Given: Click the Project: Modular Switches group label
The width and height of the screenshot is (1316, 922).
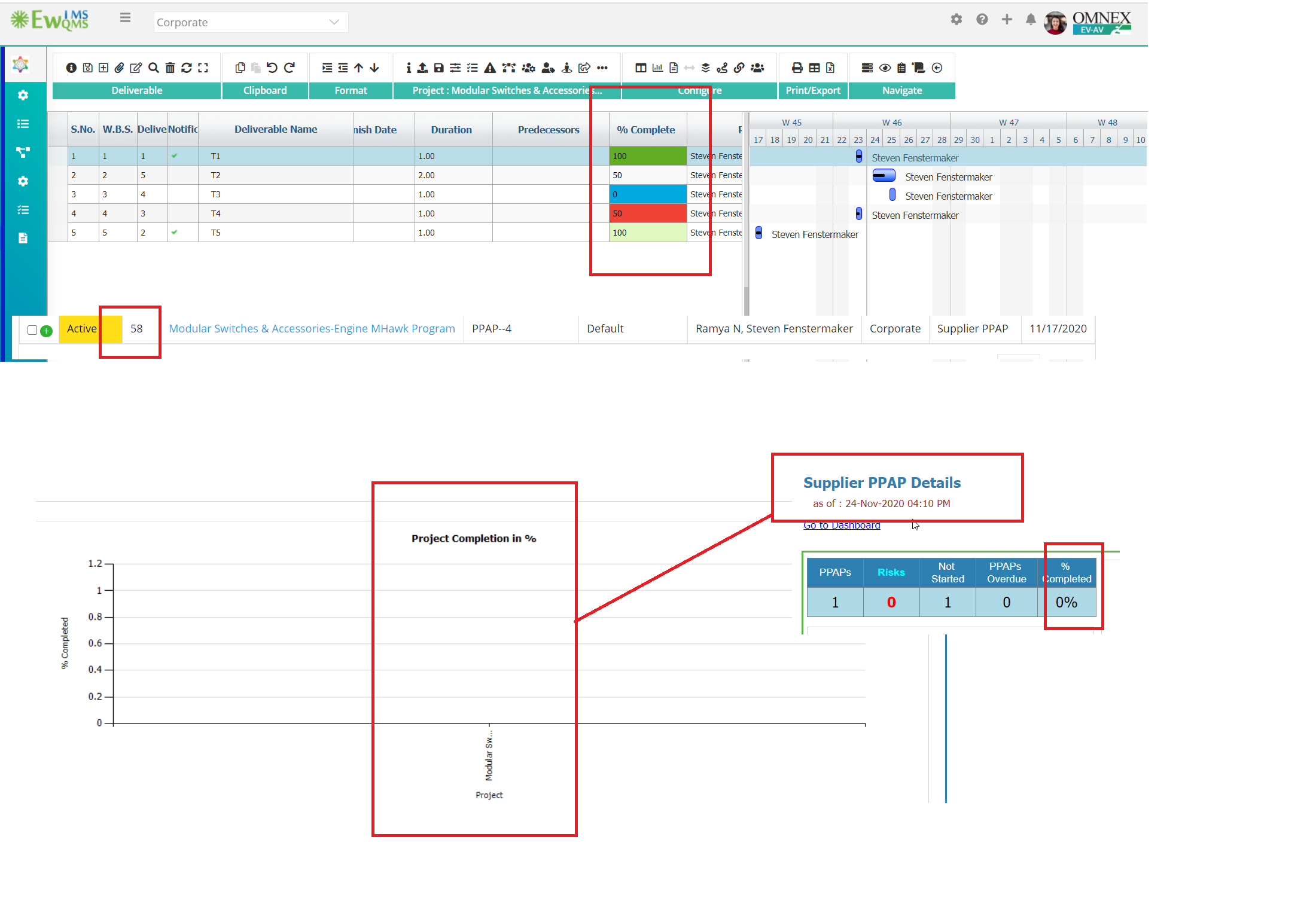Looking at the screenshot, I should coord(507,91).
